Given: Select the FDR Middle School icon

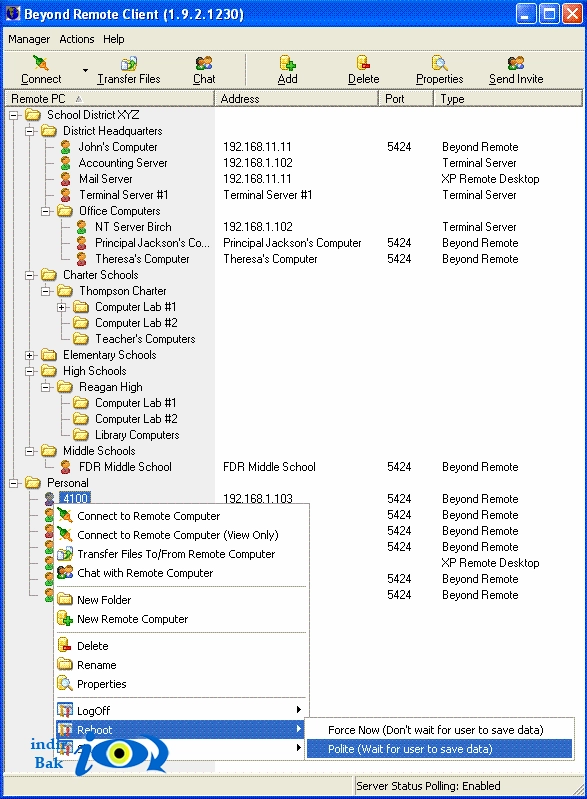Looking at the screenshot, I should (65, 467).
